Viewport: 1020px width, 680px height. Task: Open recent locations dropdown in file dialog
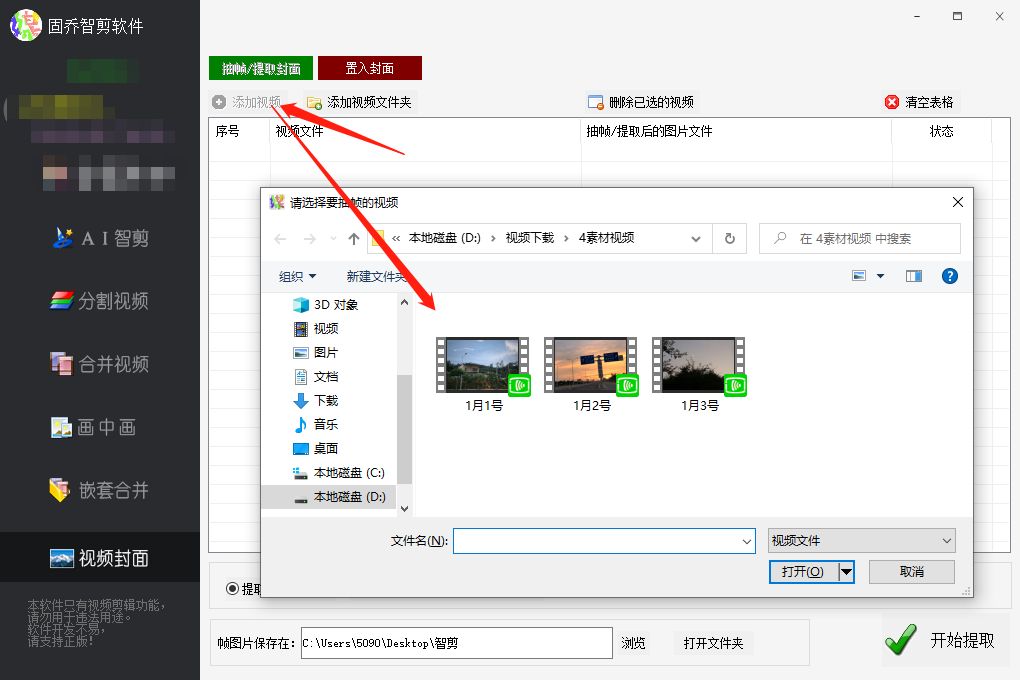pos(333,239)
